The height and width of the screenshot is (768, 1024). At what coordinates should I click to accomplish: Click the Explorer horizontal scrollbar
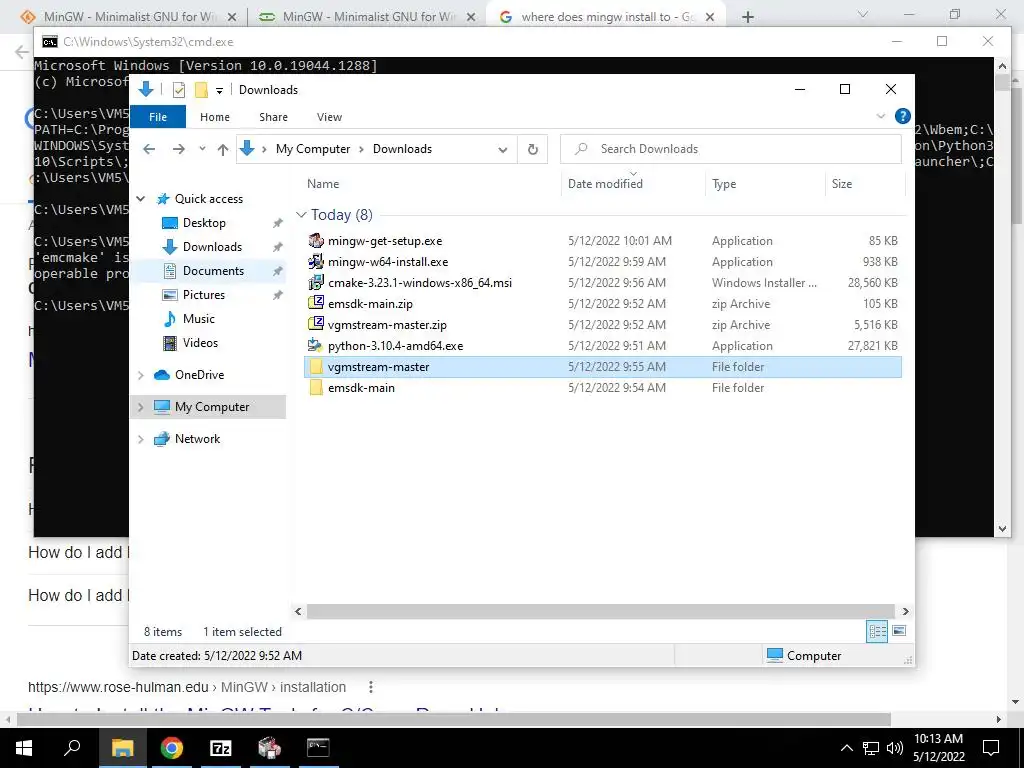coord(601,611)
